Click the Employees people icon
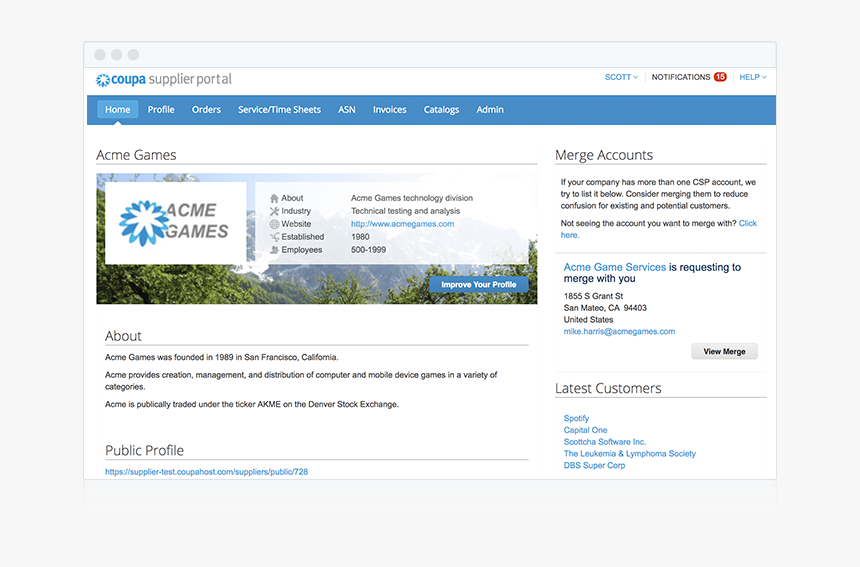860x567 pixels. click(274, 250)
